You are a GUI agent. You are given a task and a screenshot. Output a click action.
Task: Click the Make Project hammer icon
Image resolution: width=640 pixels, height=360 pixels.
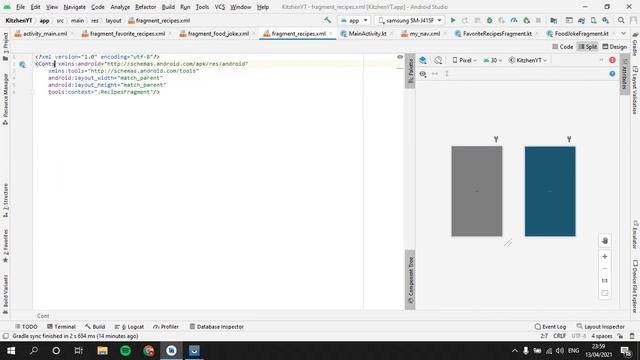(x=328, y=20)
